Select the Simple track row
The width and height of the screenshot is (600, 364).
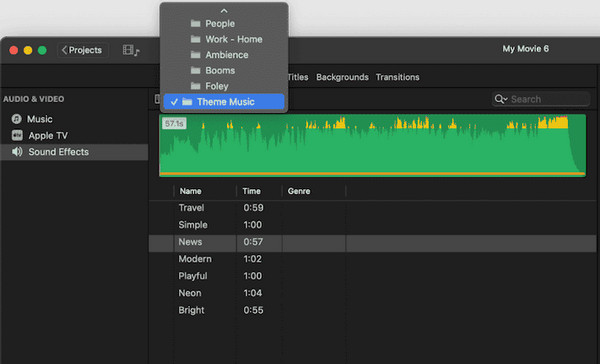click(x=372, y=225)
